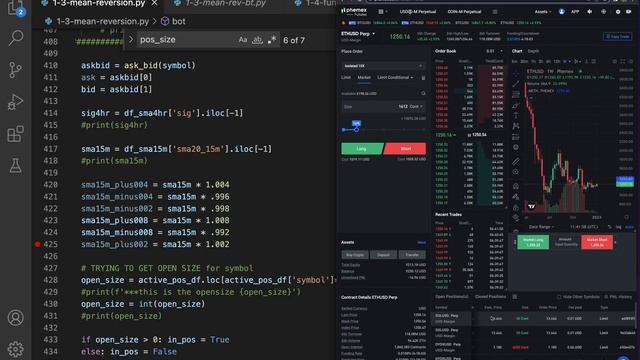
Task: Click the 1-3-mean-reversion.py breadcrumb item
Action: pos(97,21)
